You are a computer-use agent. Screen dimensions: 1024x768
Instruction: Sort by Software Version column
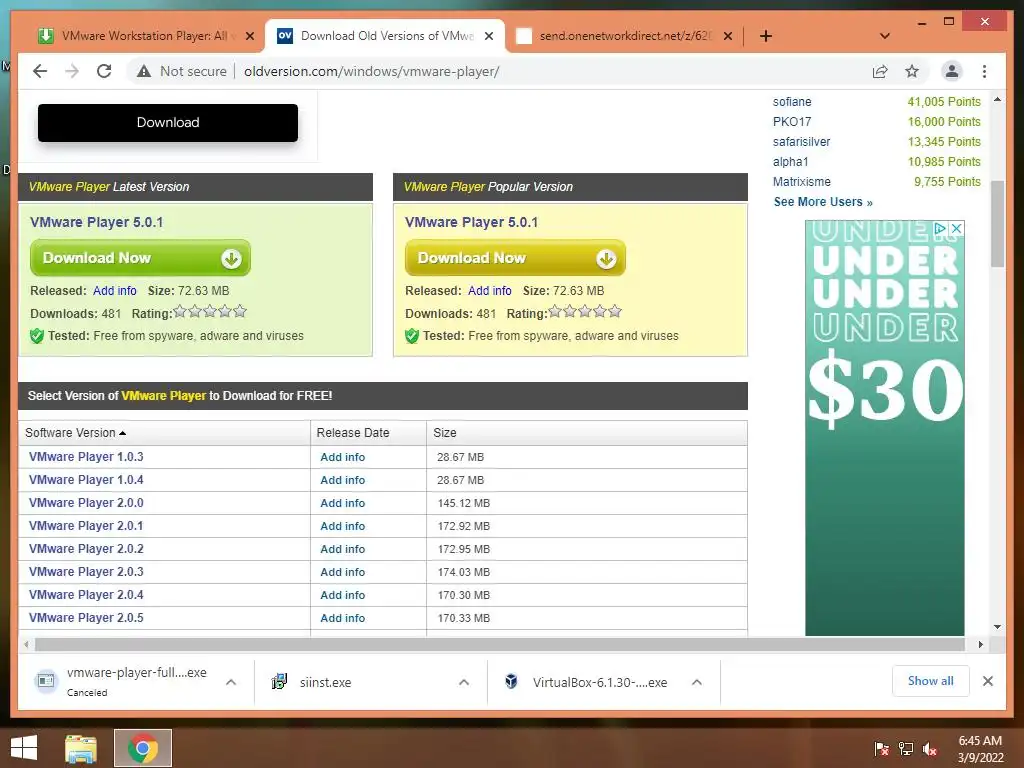tap(75, 432)
